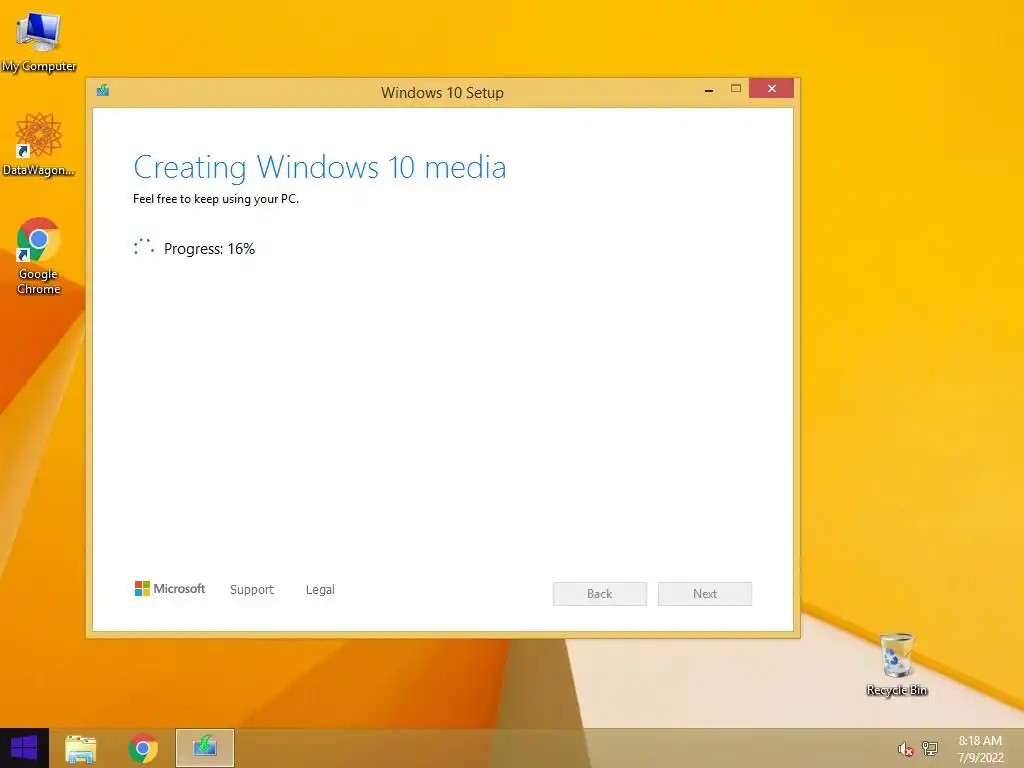Screen dimensions: 1024x768
Task: Click the Windows 10 Setup taskbar icon
Action: point(205,748)
